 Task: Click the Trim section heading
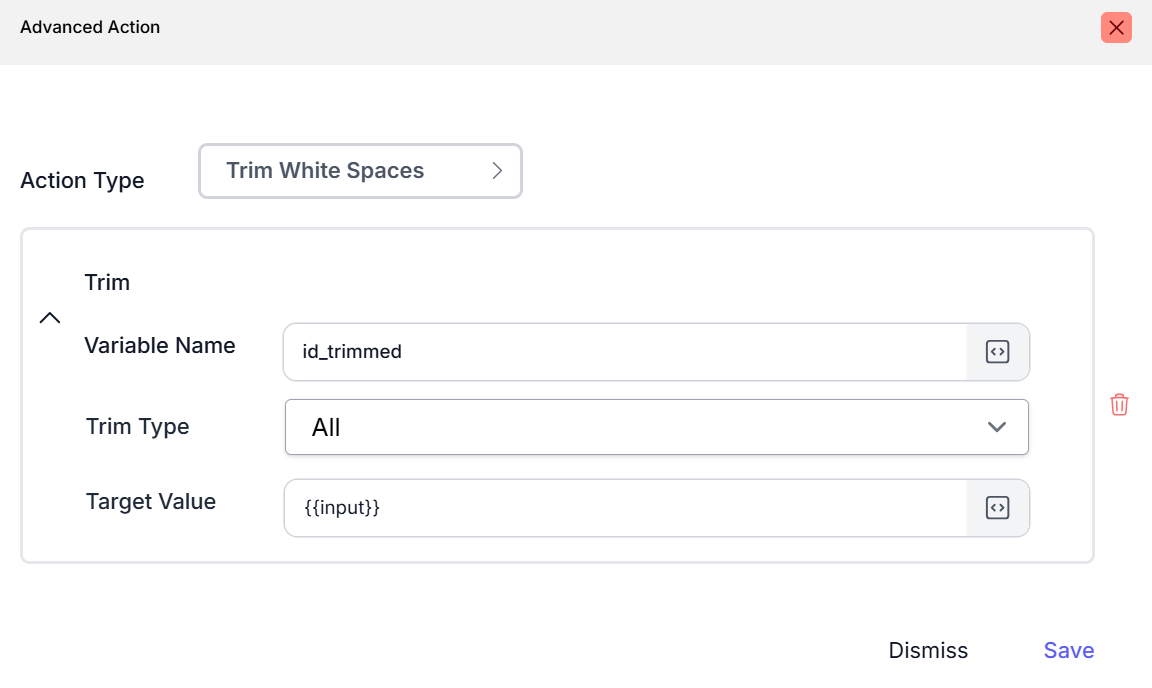(x=107, y=282)
